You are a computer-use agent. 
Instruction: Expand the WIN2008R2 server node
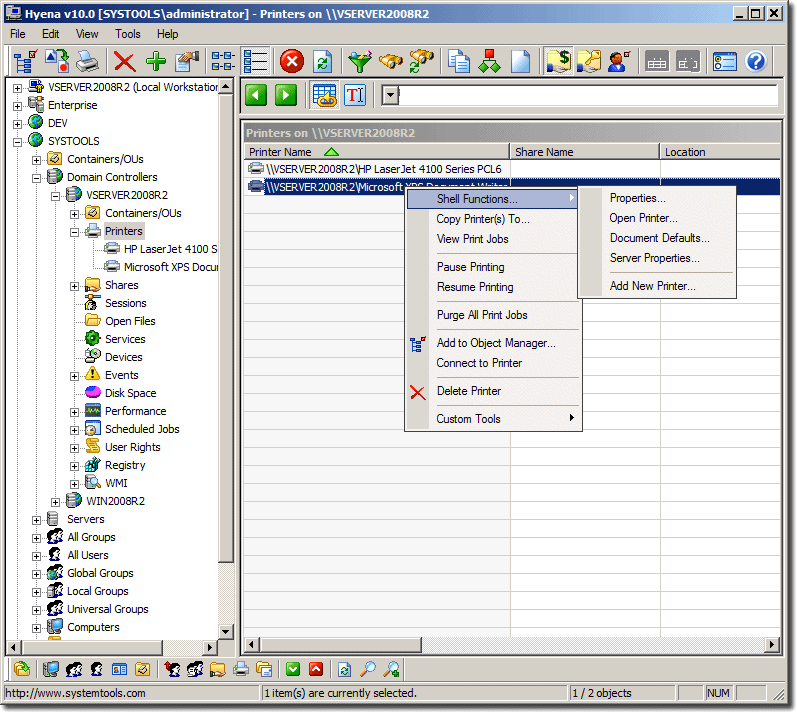pos(56,502)
